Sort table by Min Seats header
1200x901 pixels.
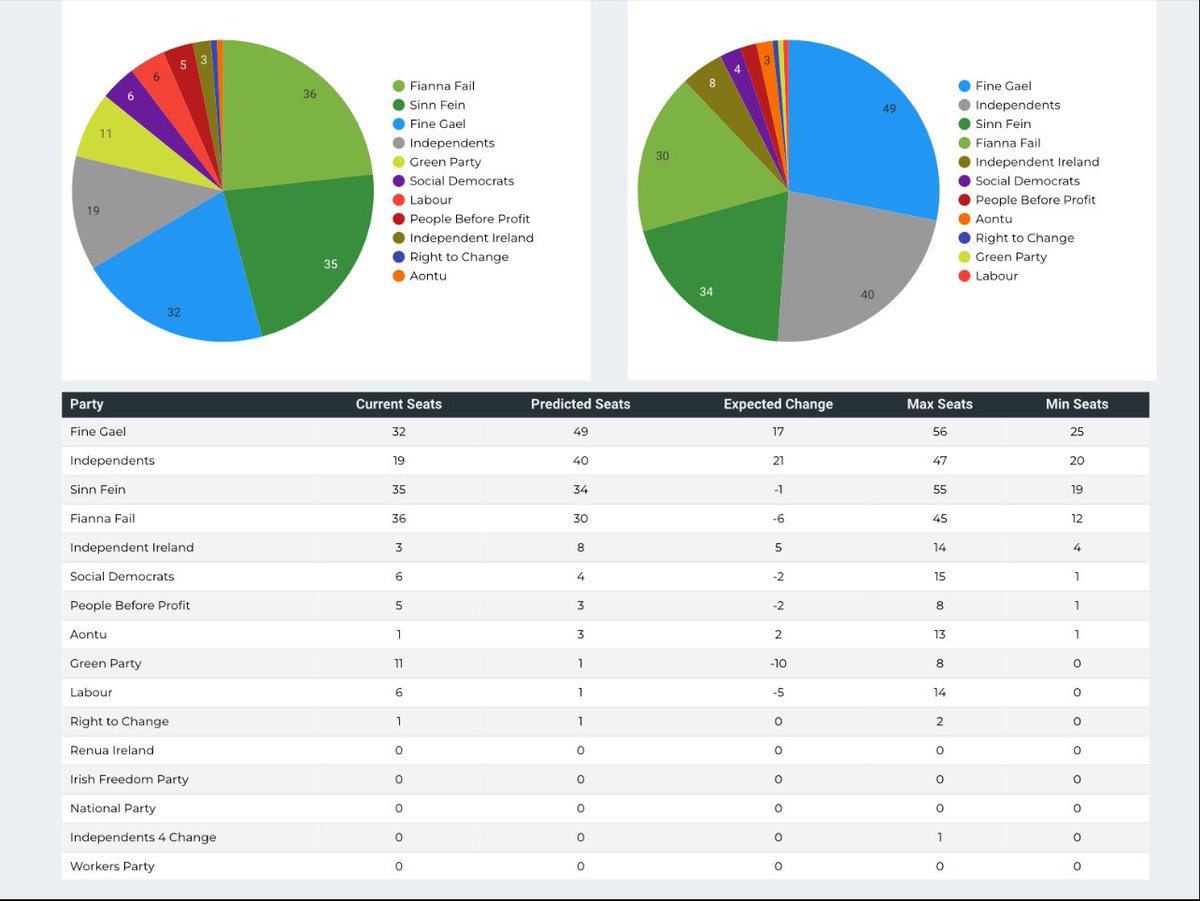pos(1077,404)
